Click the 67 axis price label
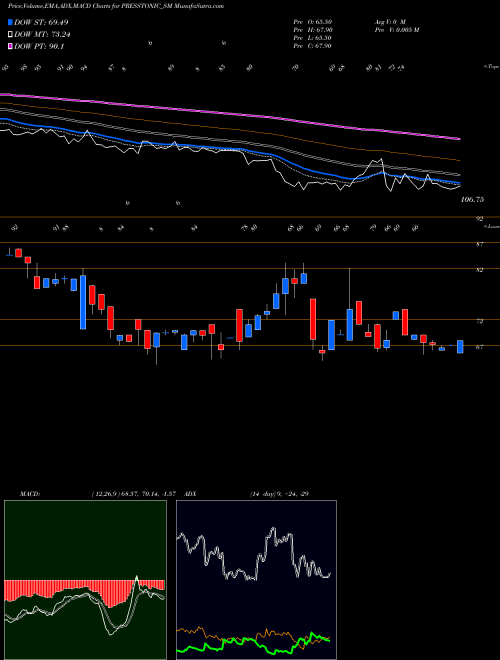Screen dimensions: 500x660 (x=479, y=347)
